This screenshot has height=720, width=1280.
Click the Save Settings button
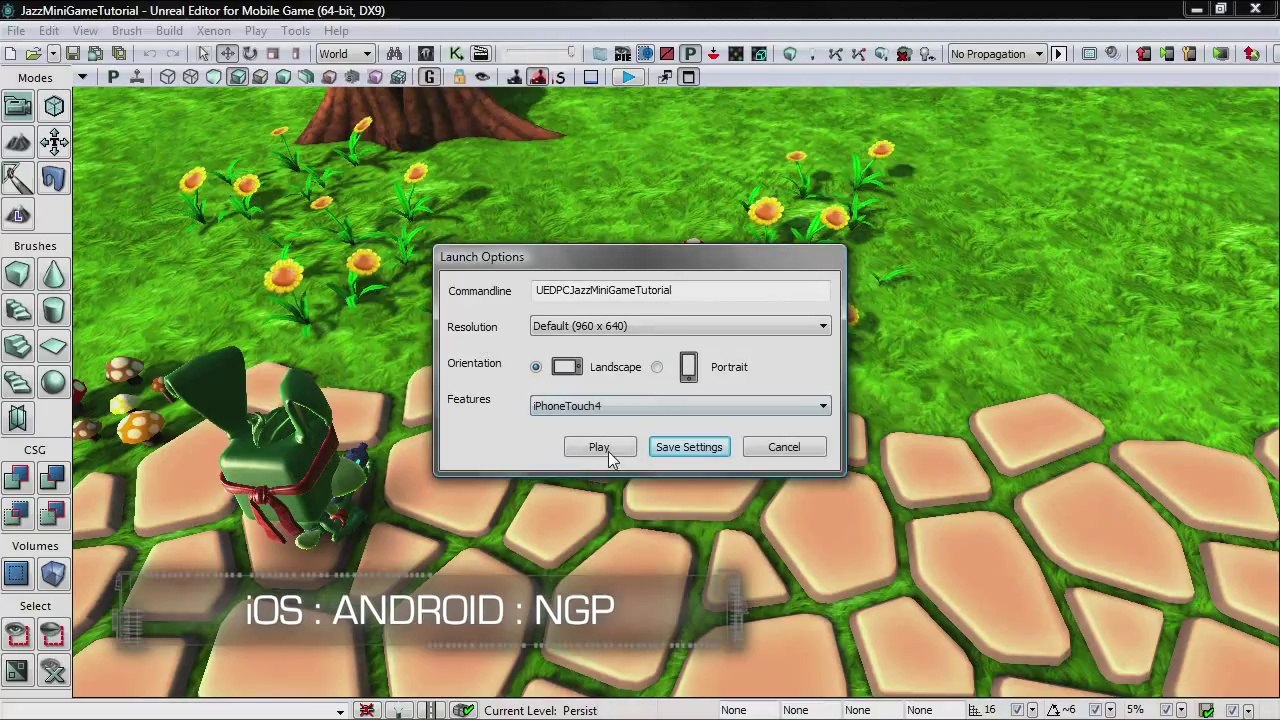coord(689,447)
